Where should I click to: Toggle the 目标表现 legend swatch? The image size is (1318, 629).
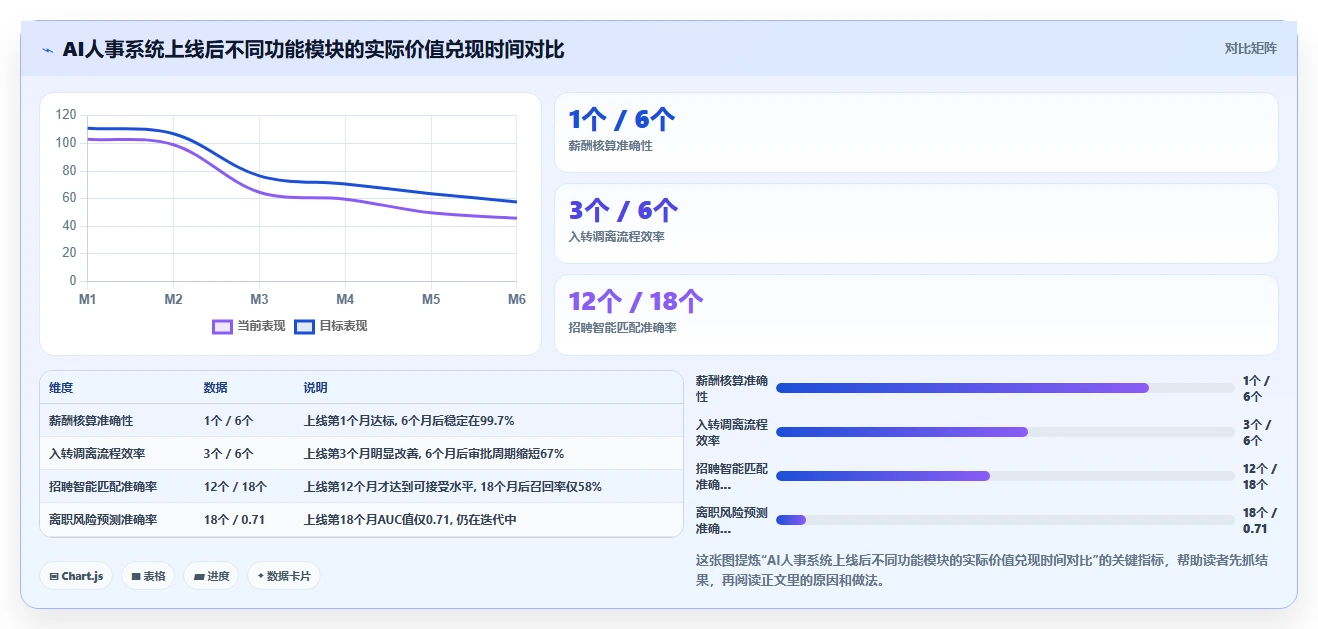point(304,326)
